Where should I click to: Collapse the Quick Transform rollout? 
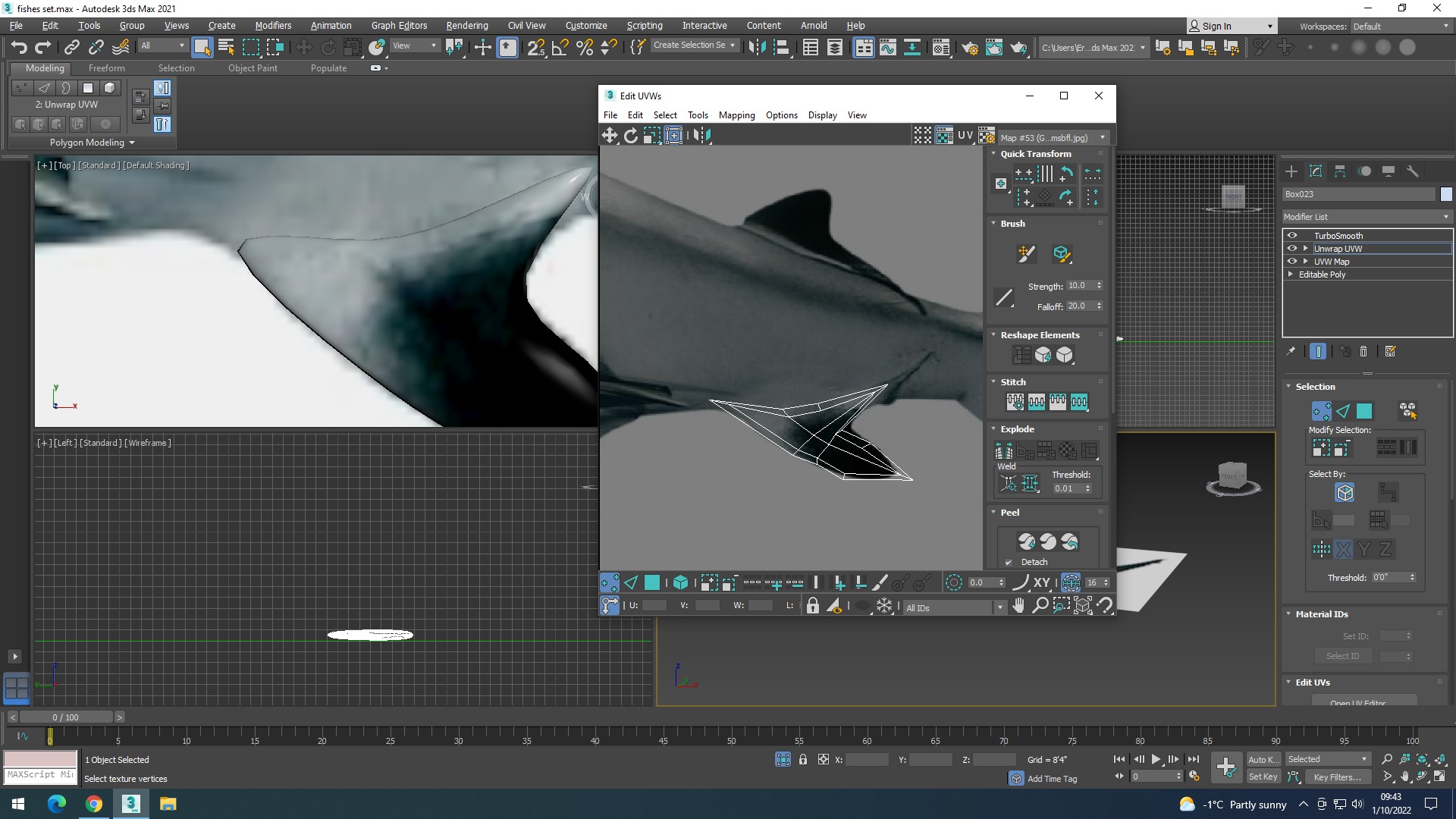tap(993, 154)
